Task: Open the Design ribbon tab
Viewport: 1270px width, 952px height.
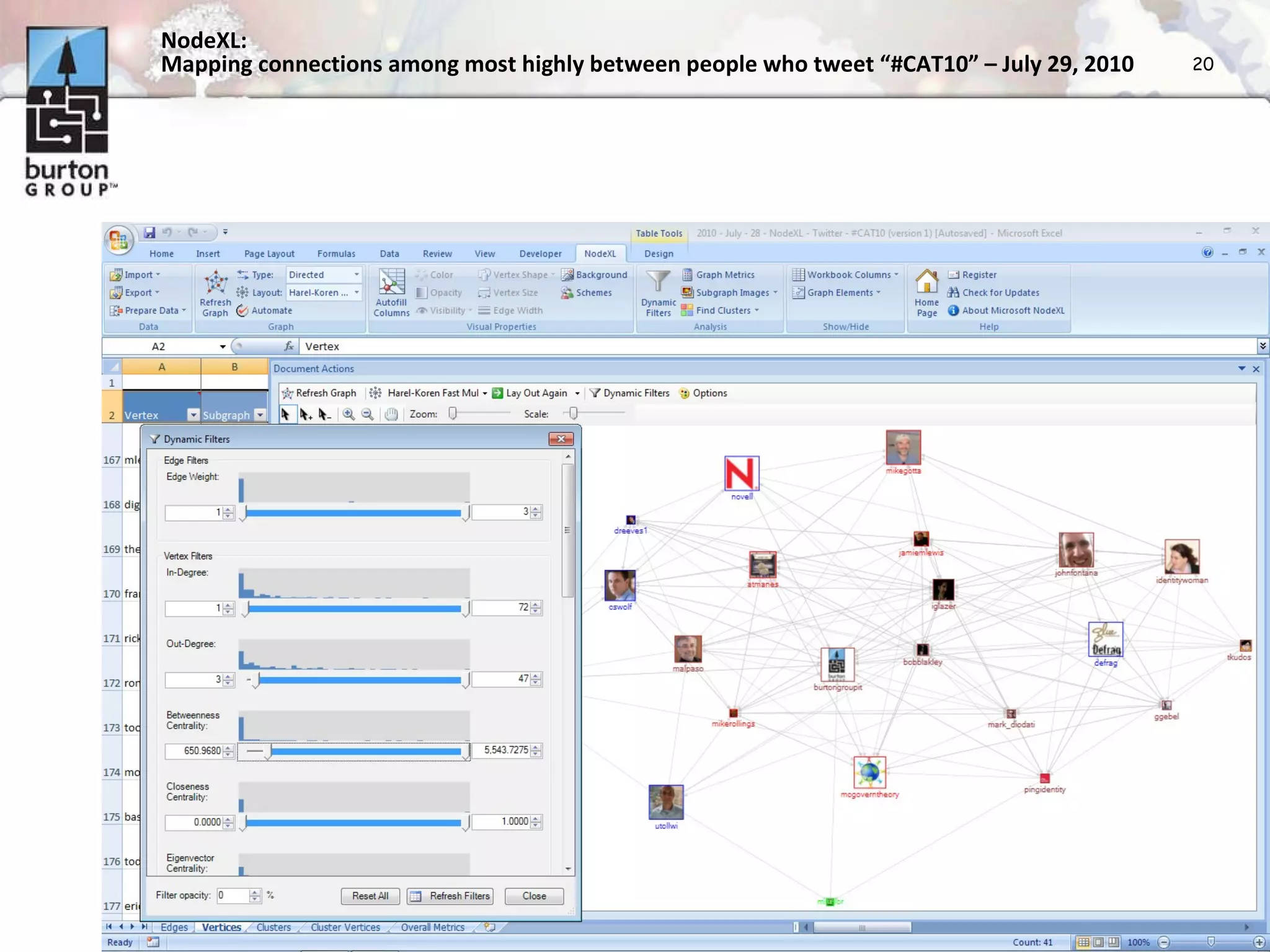Action: pyautogui.click(x=659, y=253)
